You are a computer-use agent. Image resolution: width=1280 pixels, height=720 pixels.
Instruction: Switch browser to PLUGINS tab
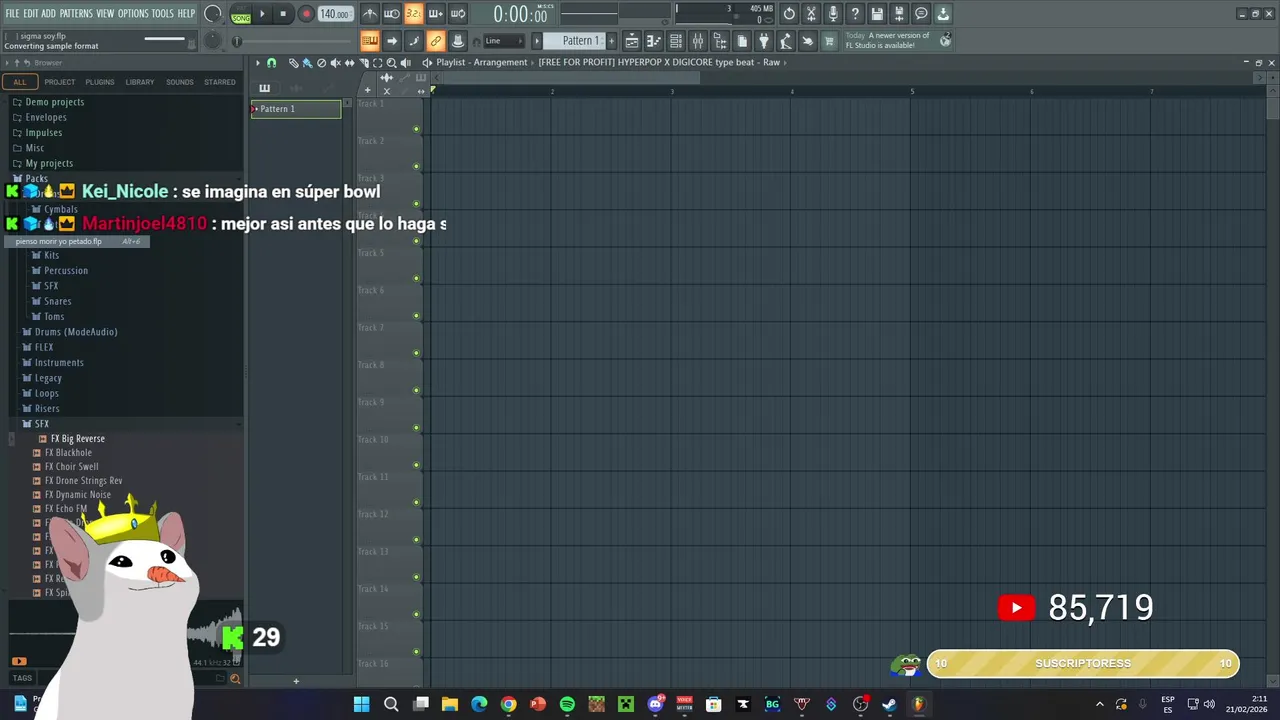click(x=100, y=82)
